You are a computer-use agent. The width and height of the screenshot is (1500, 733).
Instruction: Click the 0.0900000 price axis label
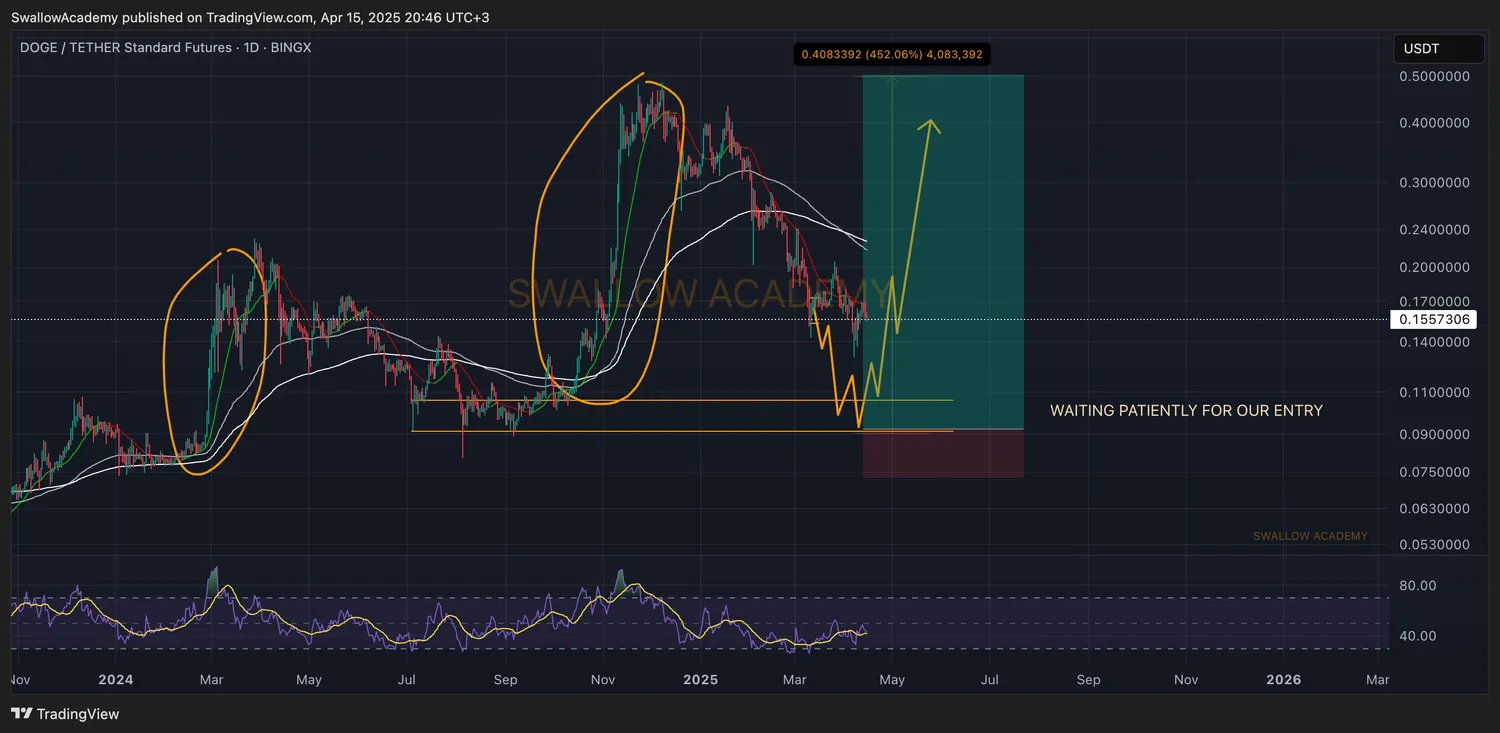click(x=1433, y=434)
